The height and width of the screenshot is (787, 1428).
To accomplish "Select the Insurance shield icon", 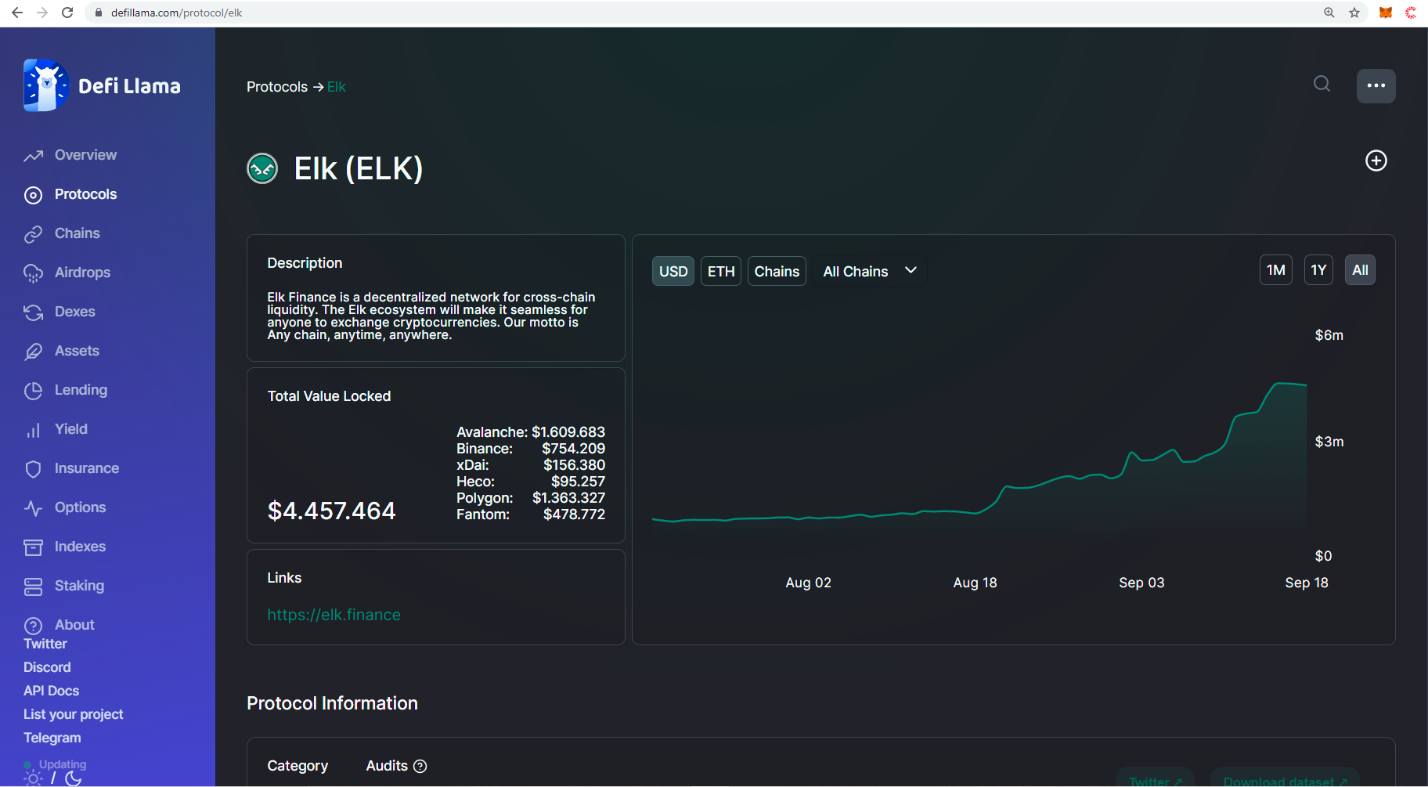I will click(34, 468).
